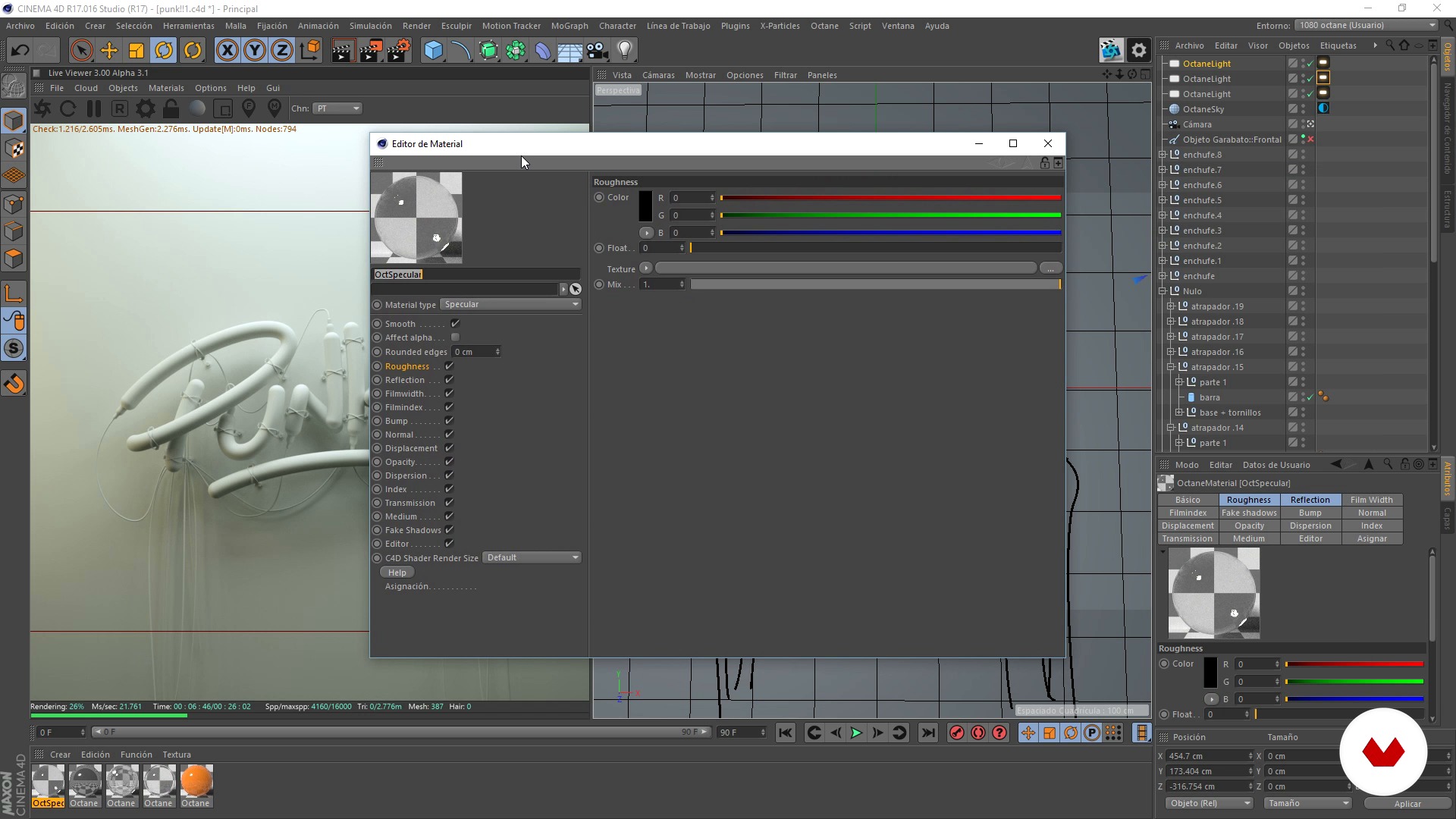
Task: Open Live Viewer settings gear icon
Action: (x=146, y=108)
